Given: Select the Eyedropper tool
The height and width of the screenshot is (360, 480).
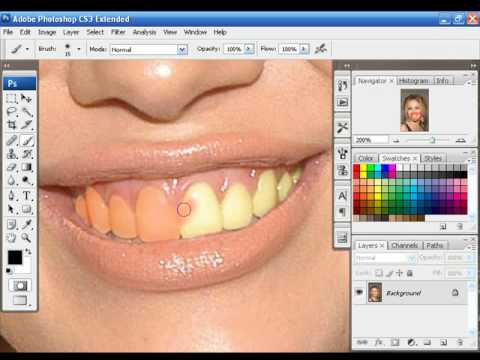Looking at the screenshot, I should (26, 224).
